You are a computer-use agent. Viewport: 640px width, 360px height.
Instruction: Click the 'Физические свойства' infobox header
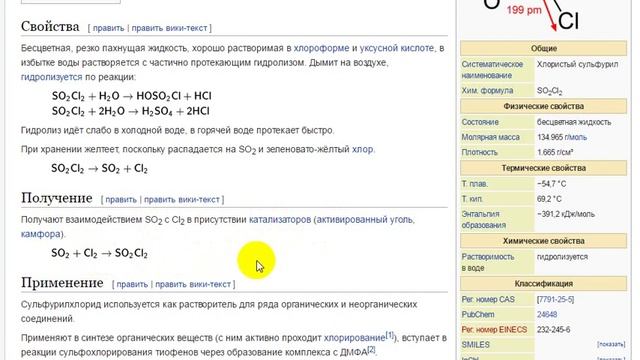point(544,107)
